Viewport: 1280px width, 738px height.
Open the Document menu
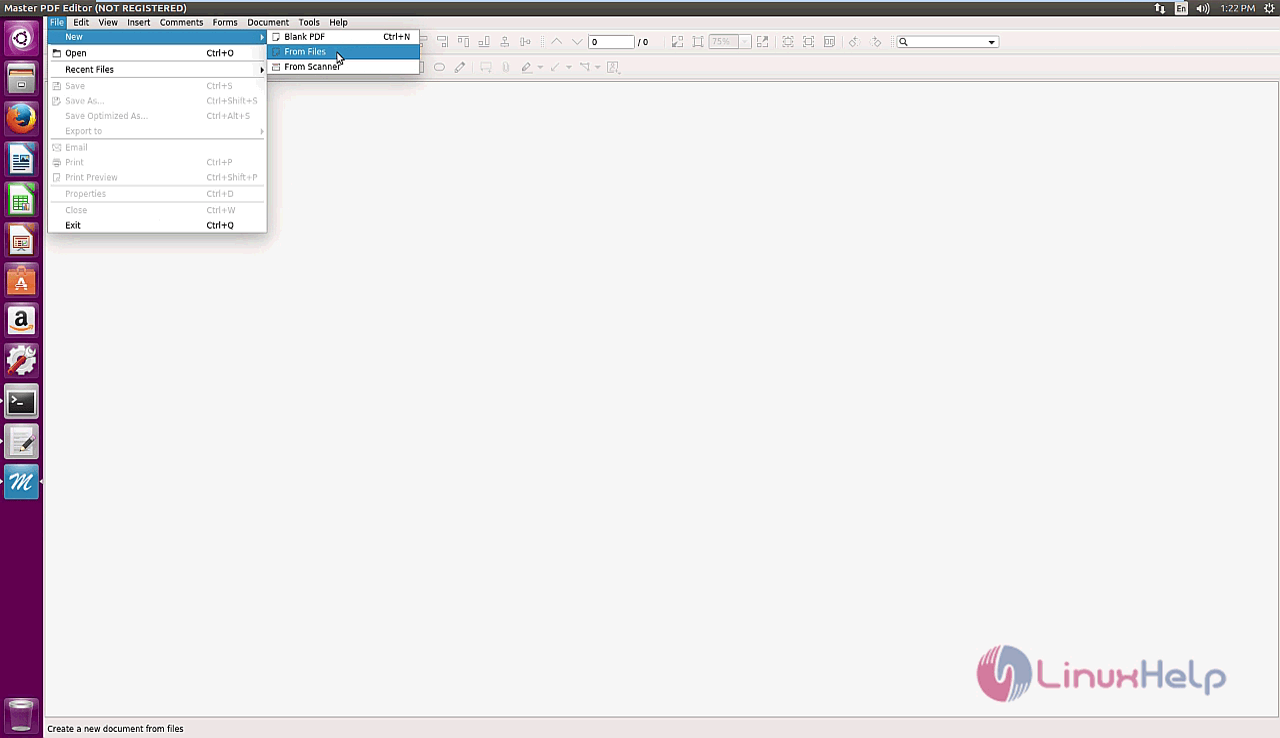(x=268, y=22)
